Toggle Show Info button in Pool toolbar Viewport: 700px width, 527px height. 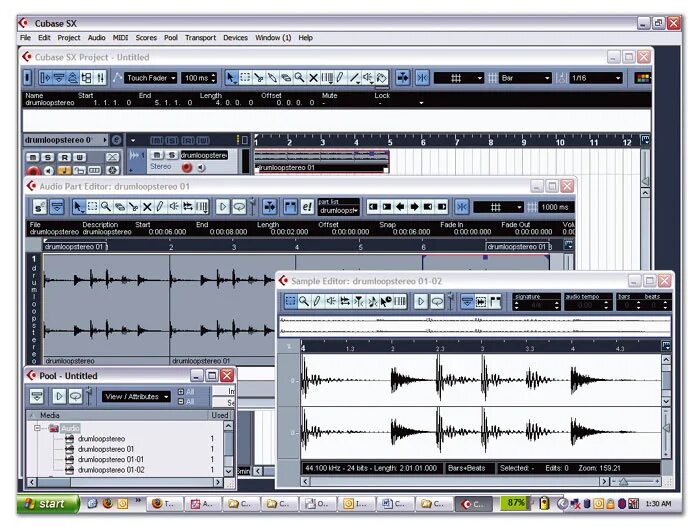click(37, 396)
